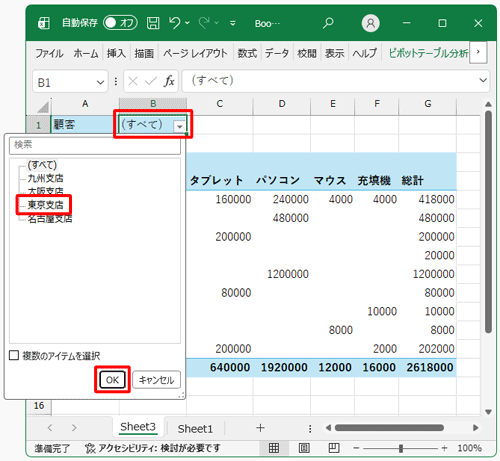
Task: Select (すべて) in the filter list
Action: [x=42, y=165]
